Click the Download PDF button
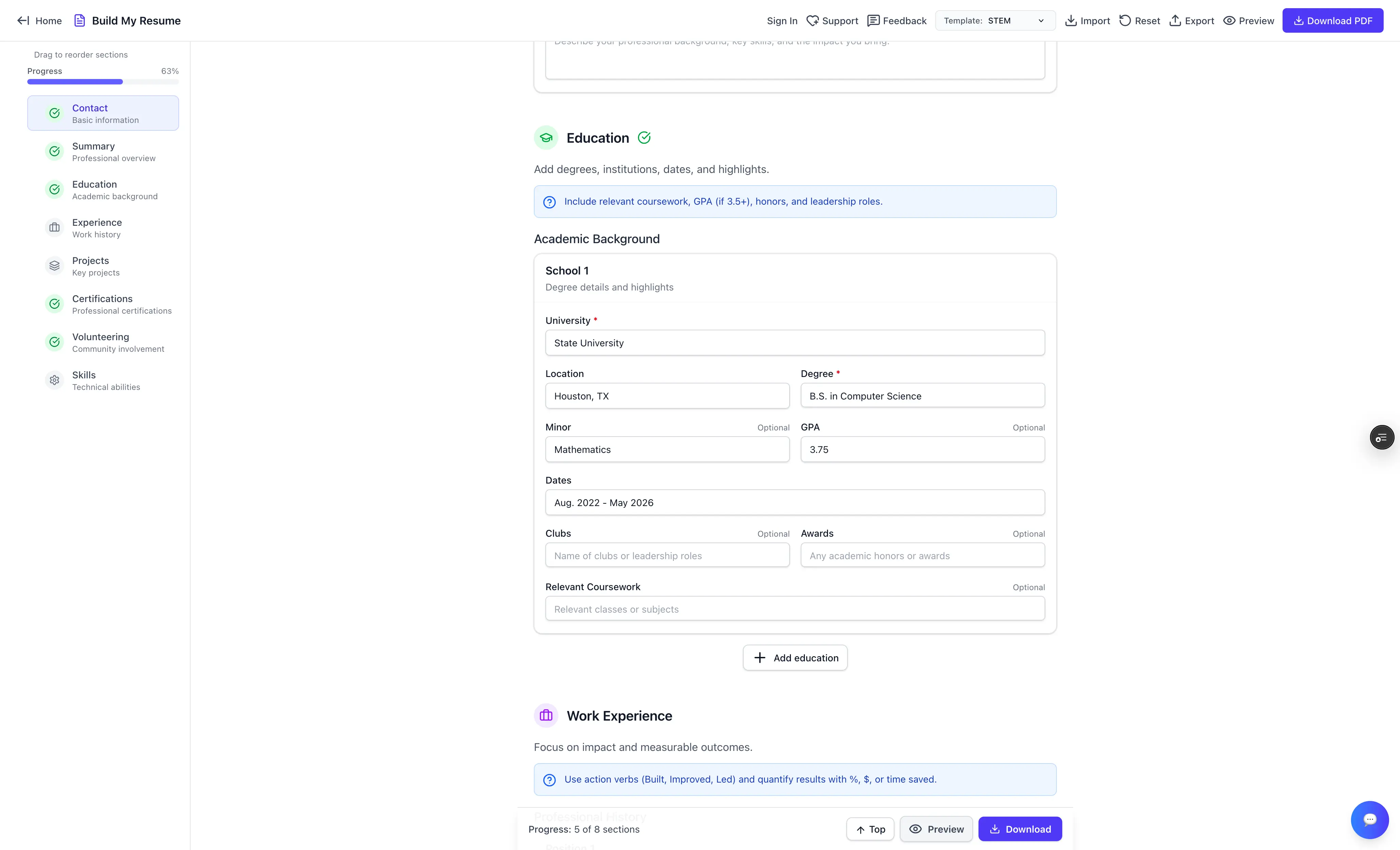The image size is (1400, 850). click(1332, 20)
